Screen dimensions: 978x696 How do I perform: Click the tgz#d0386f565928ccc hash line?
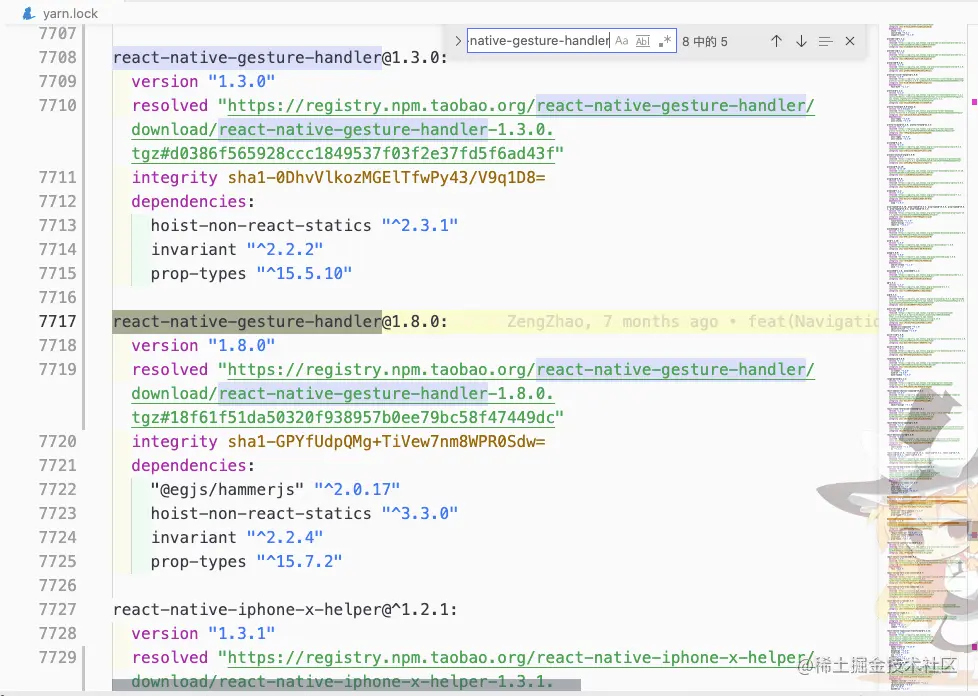(347, 153)
